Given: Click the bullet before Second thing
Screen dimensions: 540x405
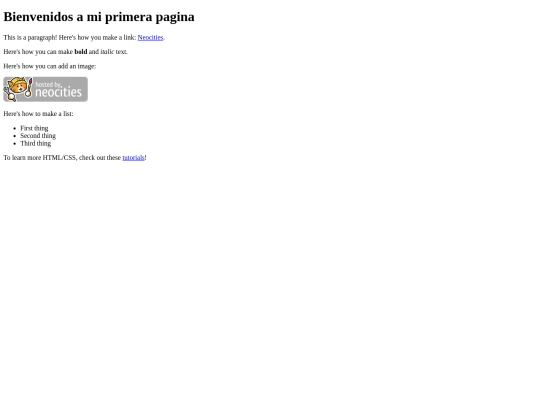Looking at the screenshot, I should click(14, 136).
